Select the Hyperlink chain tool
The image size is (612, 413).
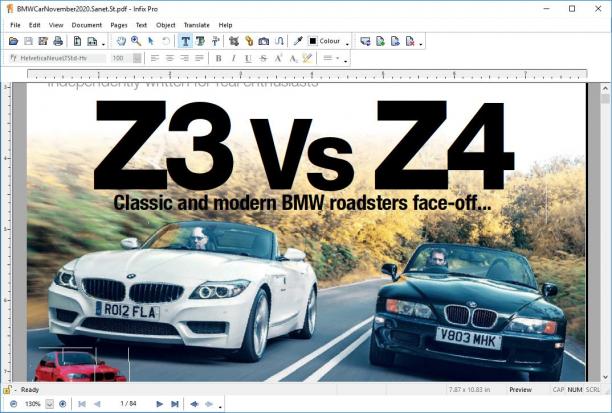tap(249, 41)
